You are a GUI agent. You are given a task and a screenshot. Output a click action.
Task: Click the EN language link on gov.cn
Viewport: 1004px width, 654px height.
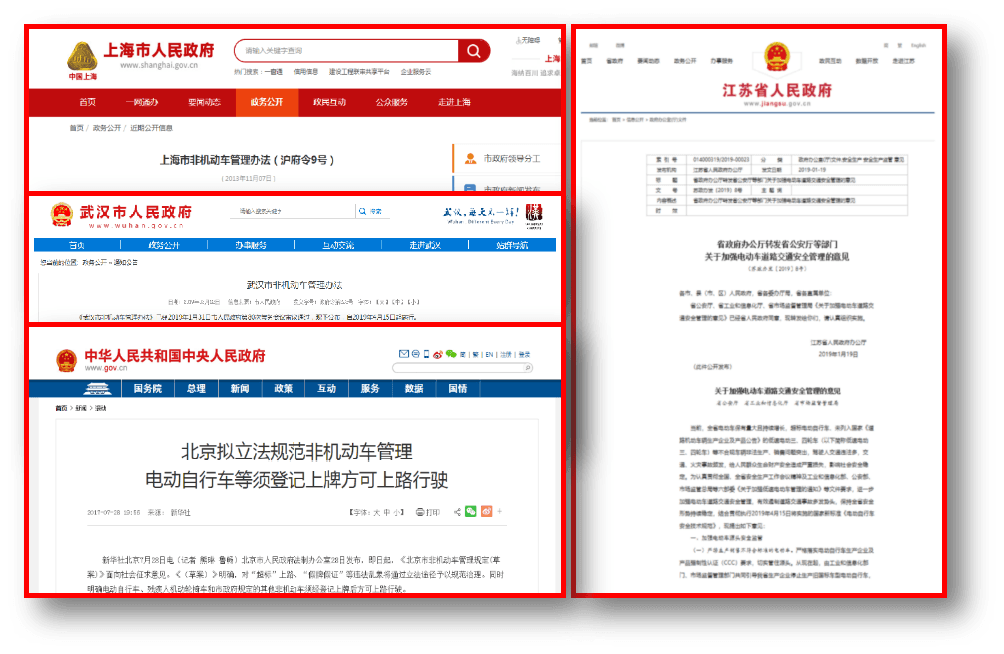(489, 353)
